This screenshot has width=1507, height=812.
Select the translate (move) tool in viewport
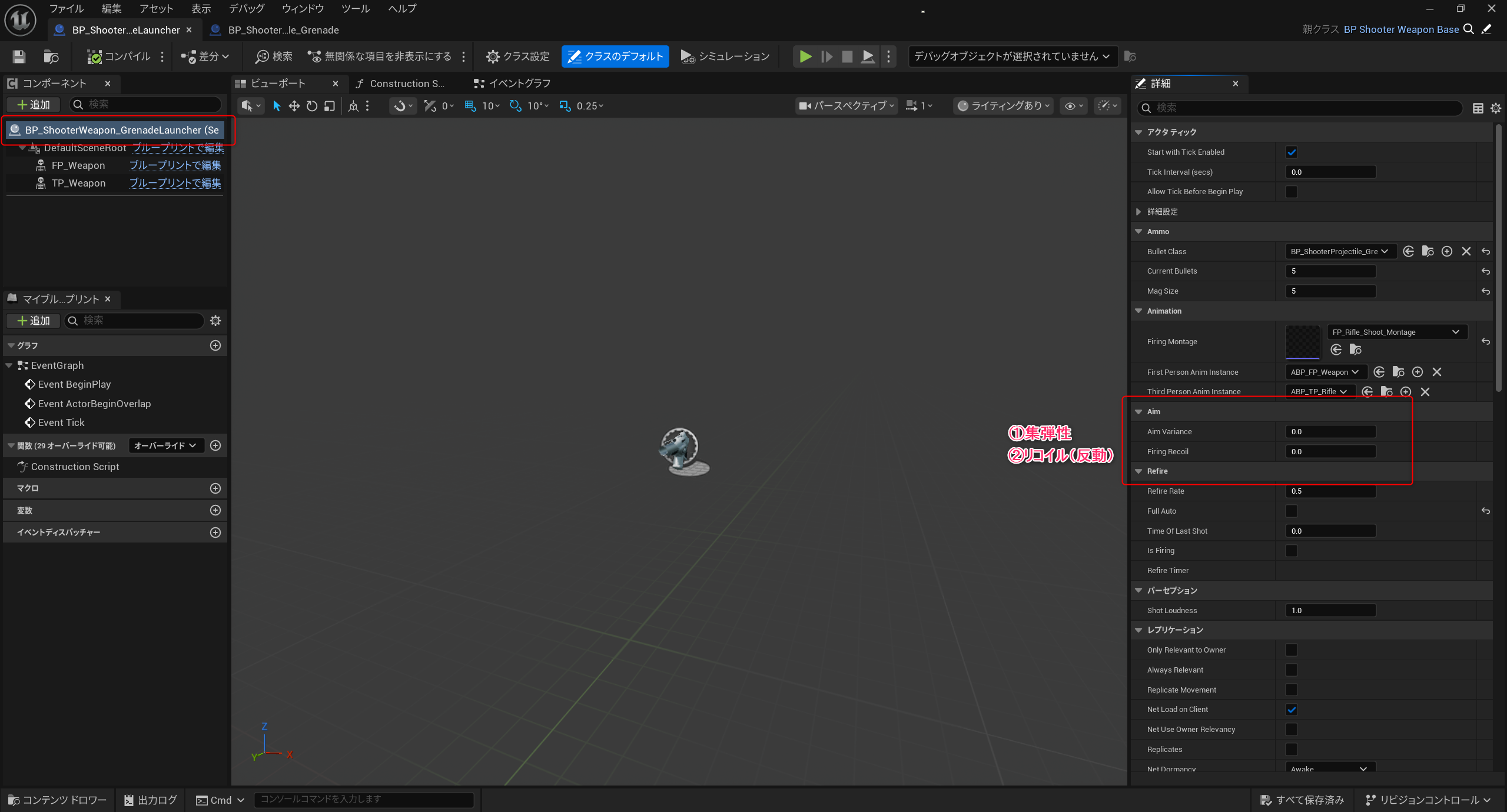point(294,106)
